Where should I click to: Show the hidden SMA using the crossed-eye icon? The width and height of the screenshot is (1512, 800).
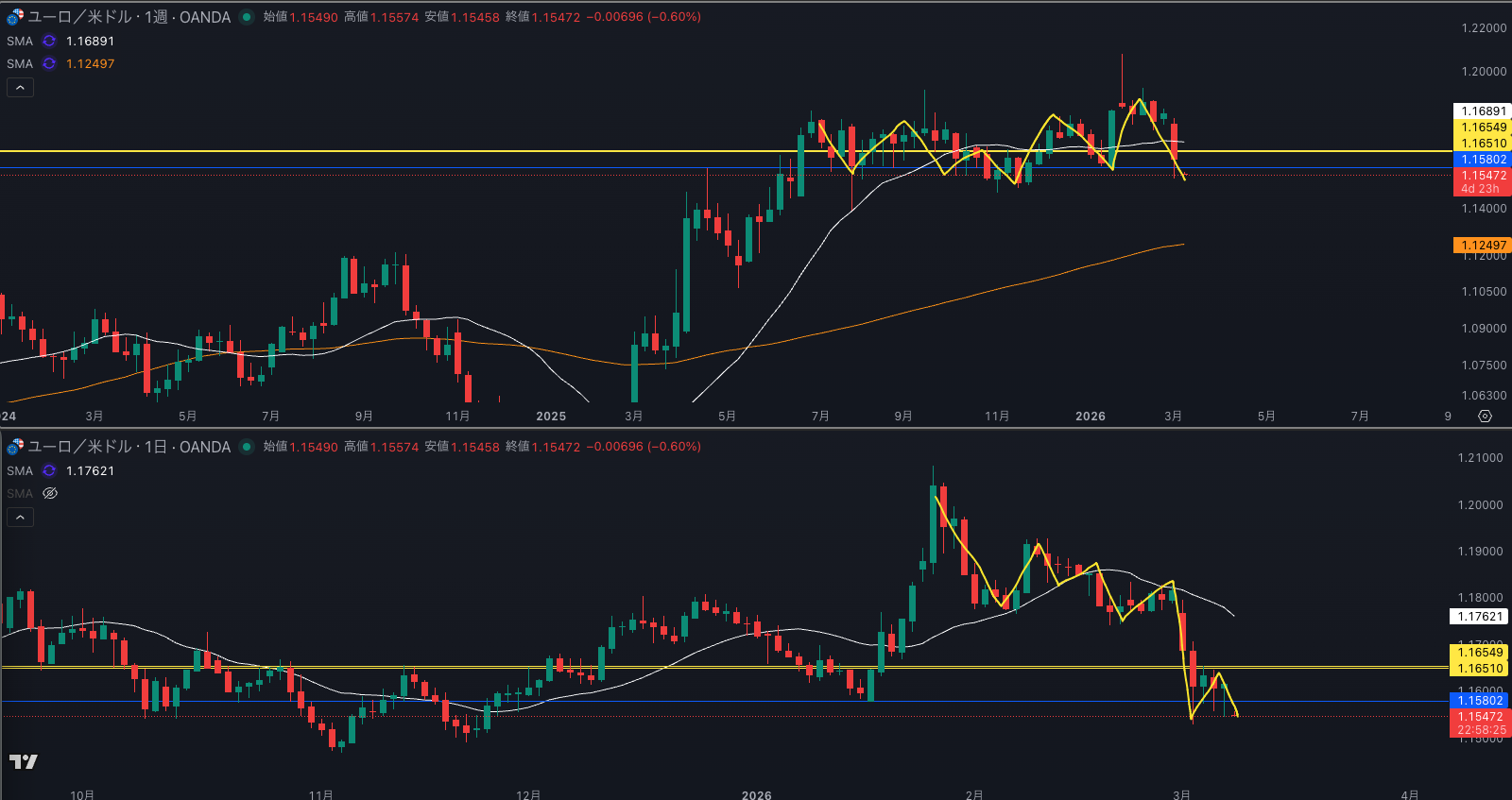(x=50, y=494)
